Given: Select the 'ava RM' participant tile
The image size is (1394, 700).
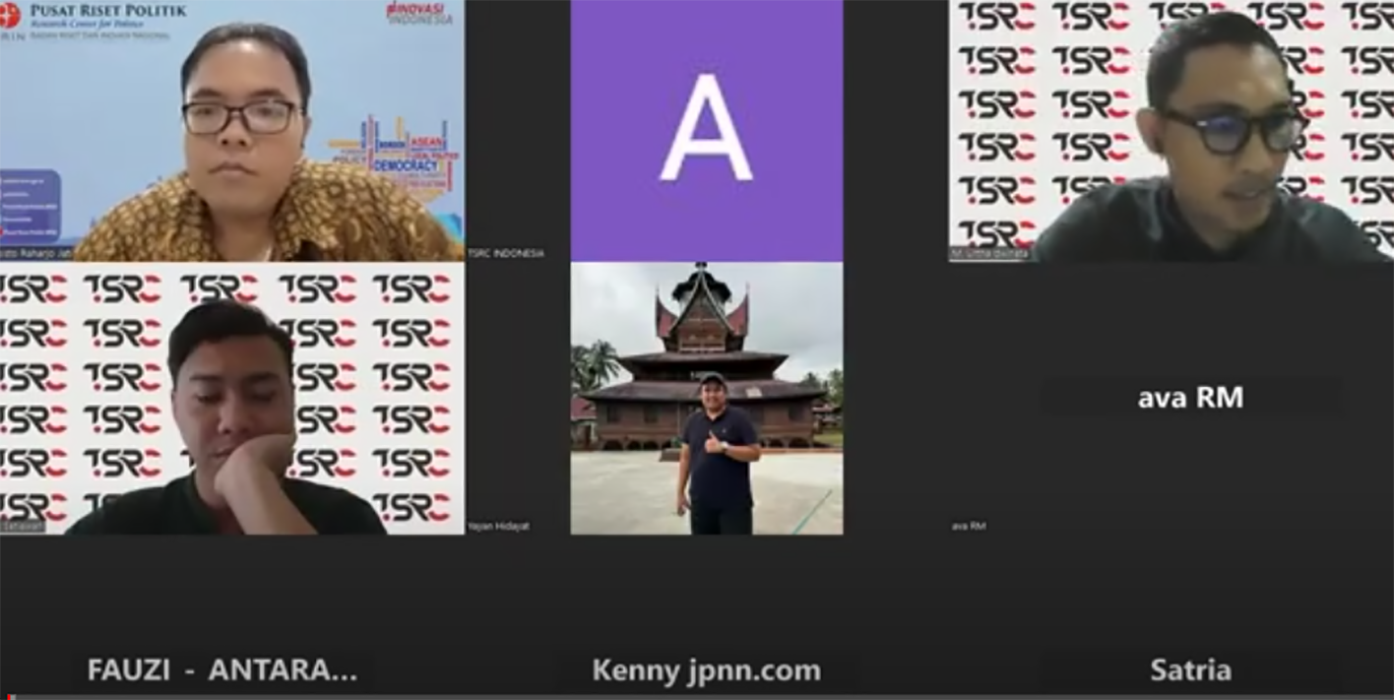Looking at the screenshot, I should click(x=1190, y=398).
